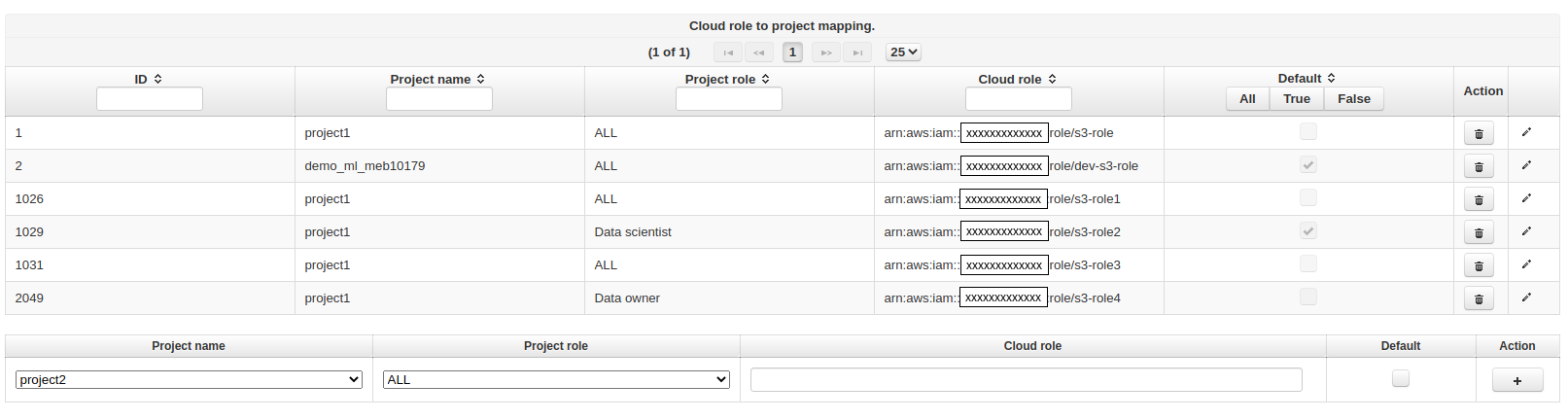Filter Default column by True
Viewport: 1568px width, 420px height.
pos(1296,99)
